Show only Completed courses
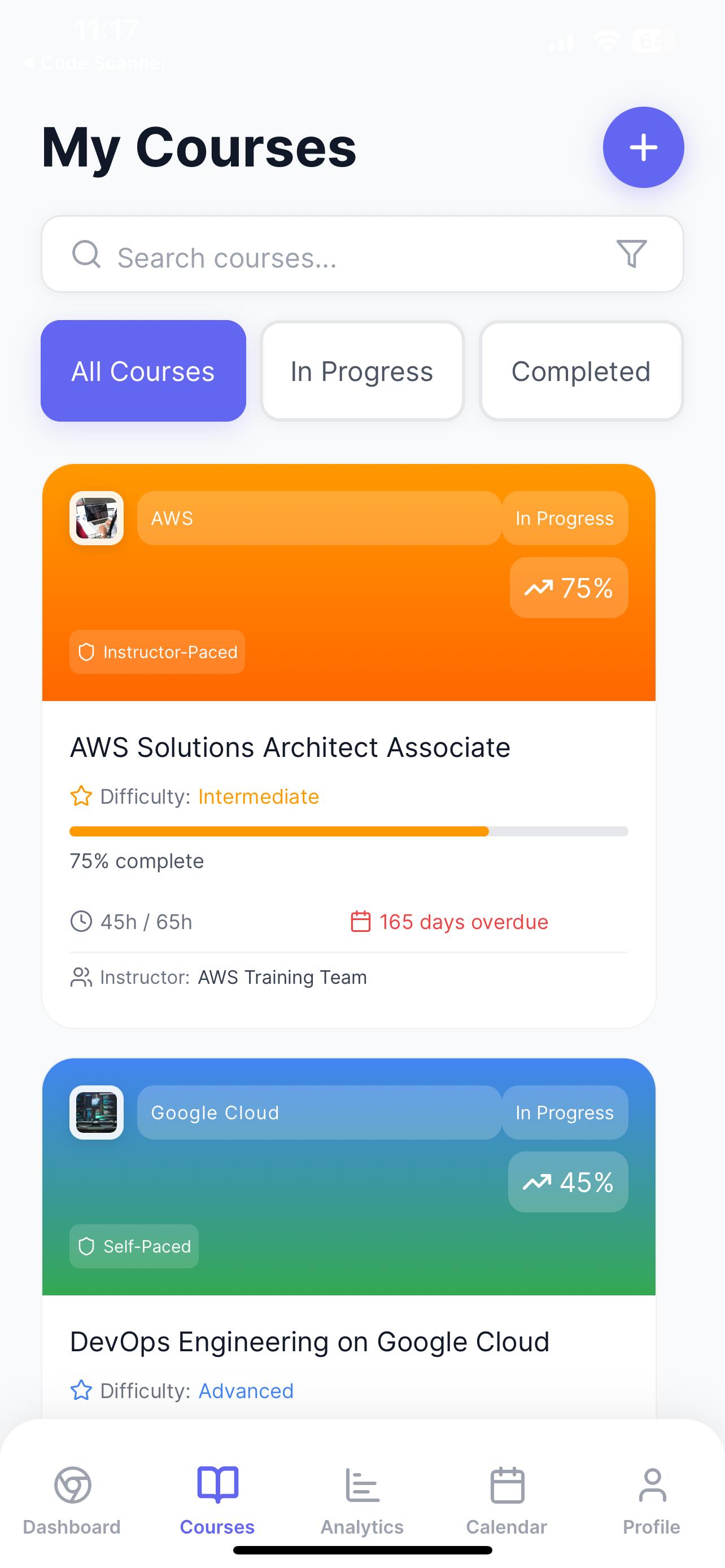The width and height of the screenshot is (725, 1568). point(582,371)
